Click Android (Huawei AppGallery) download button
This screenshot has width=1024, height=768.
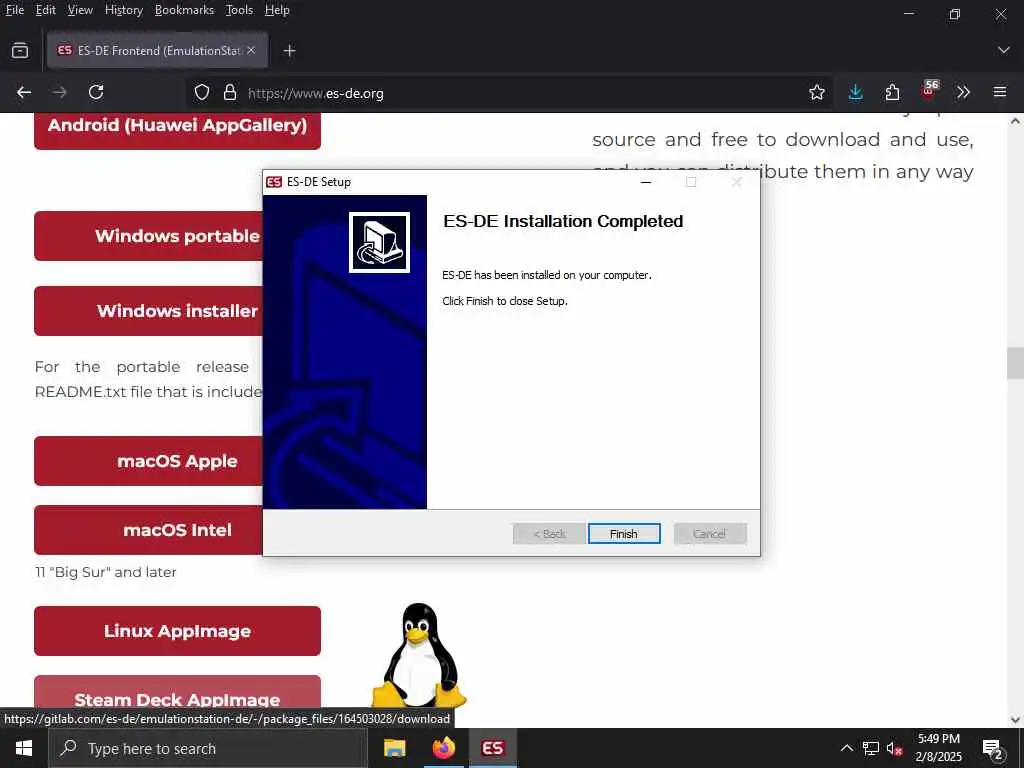tap(177, 131)
